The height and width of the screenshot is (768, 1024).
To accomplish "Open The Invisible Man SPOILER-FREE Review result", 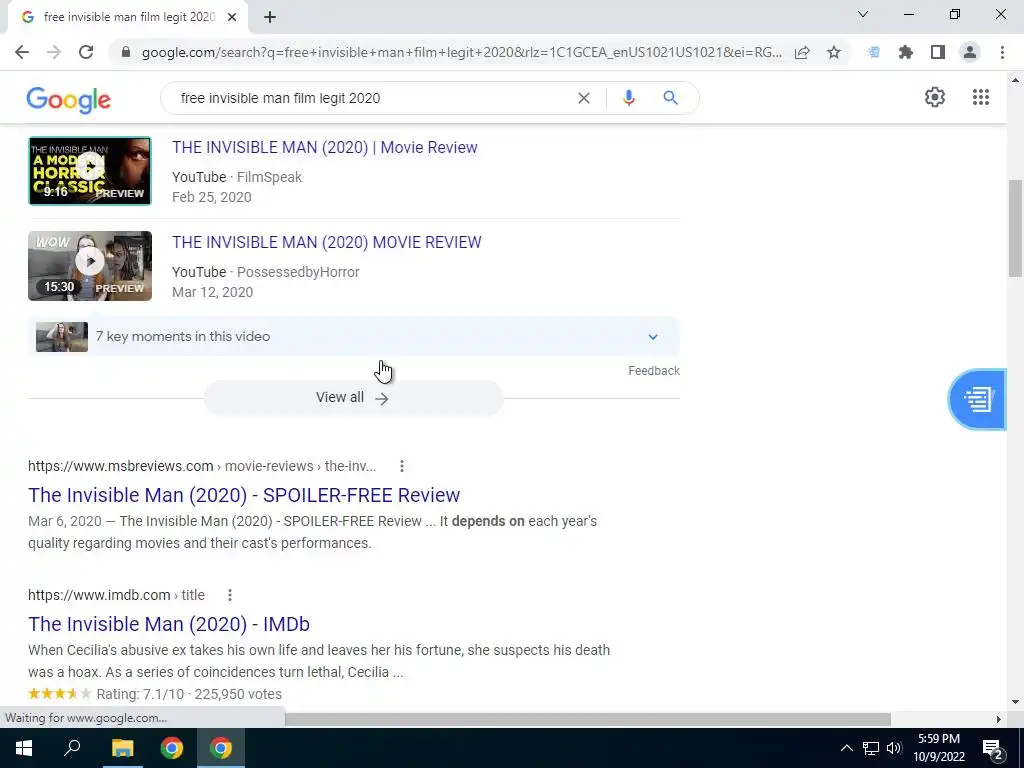I will pos(244,495).
